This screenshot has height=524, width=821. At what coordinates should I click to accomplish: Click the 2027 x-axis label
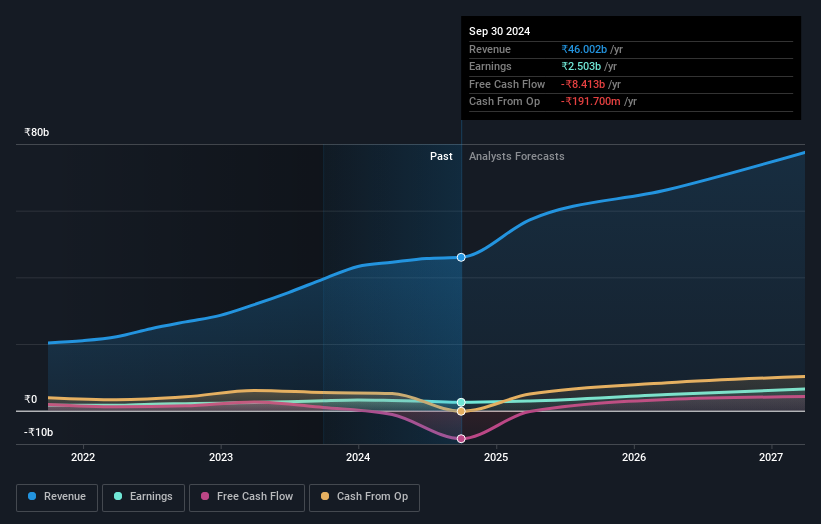(x=771, y=457)
